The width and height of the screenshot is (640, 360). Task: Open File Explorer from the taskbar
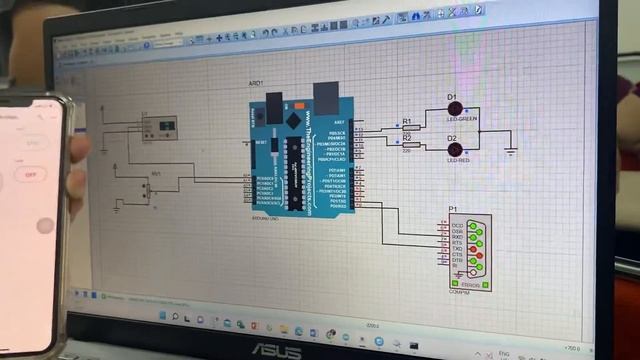(x=284, y=329)
